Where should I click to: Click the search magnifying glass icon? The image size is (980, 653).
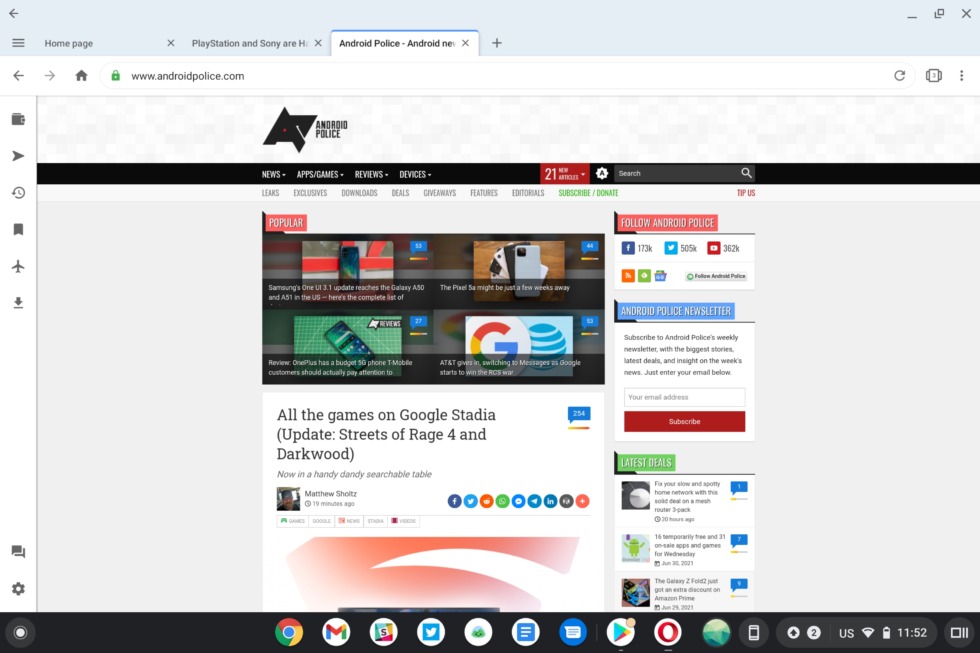pyautogui.click(x=746, y=172)
